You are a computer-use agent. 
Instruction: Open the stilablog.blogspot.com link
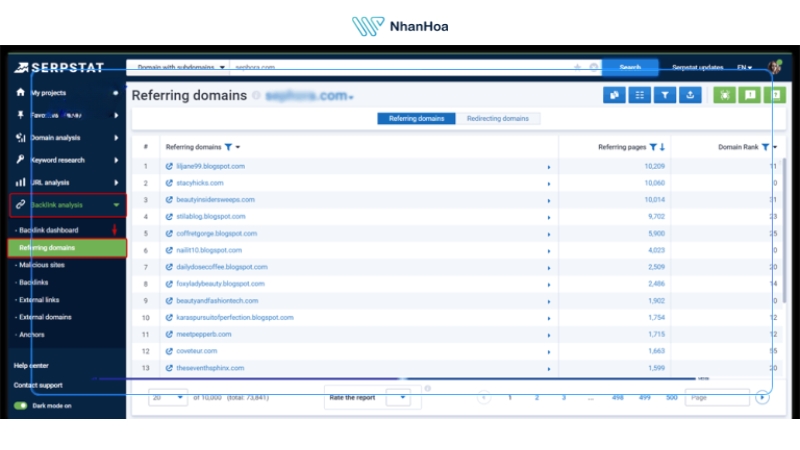click(x=211, y=216)
